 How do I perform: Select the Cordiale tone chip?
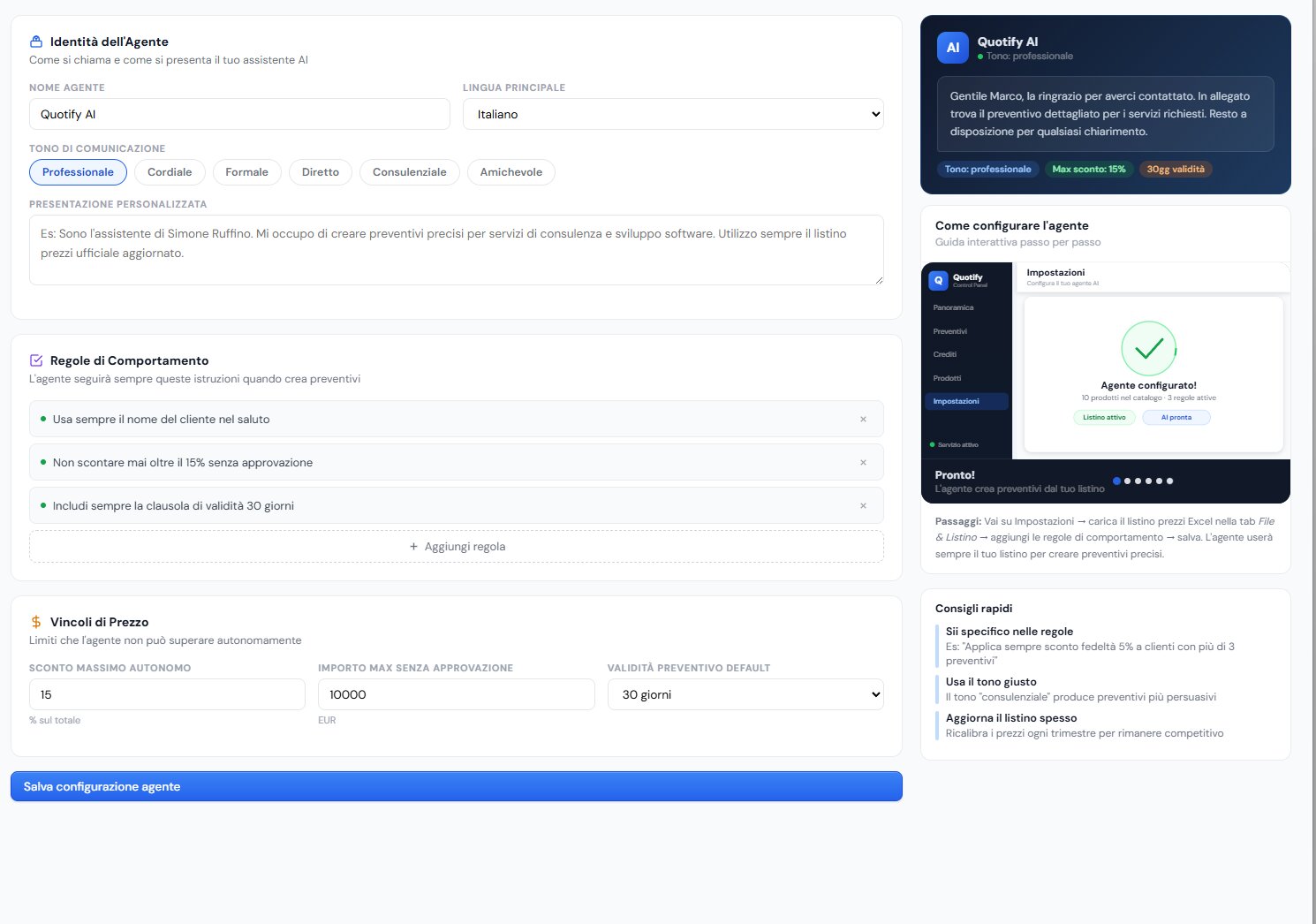tap(170, 172)
